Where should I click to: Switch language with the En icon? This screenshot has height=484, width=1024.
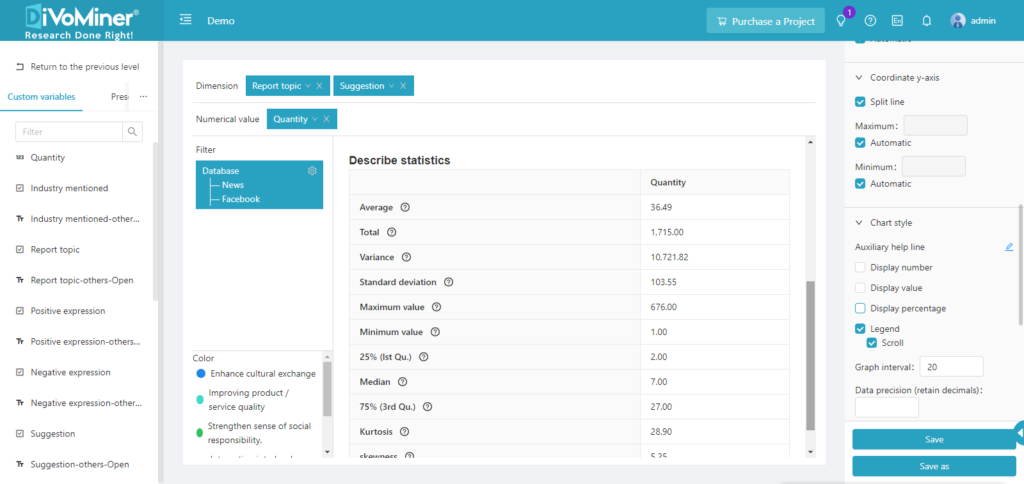tap(897, 21)
